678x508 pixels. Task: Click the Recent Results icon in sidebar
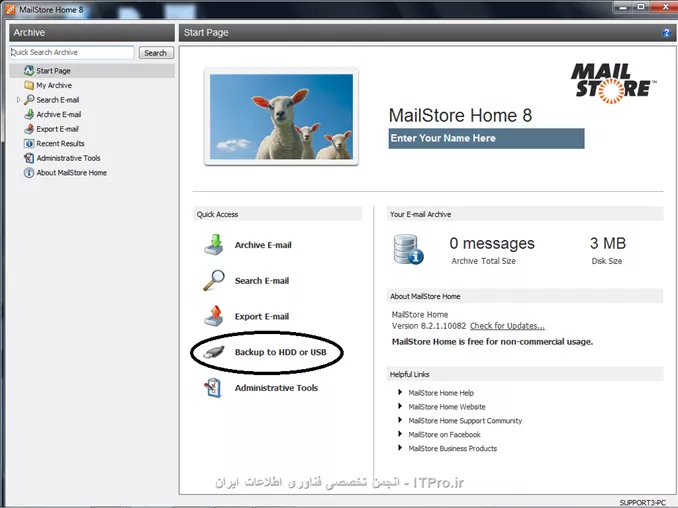point(29,144)
